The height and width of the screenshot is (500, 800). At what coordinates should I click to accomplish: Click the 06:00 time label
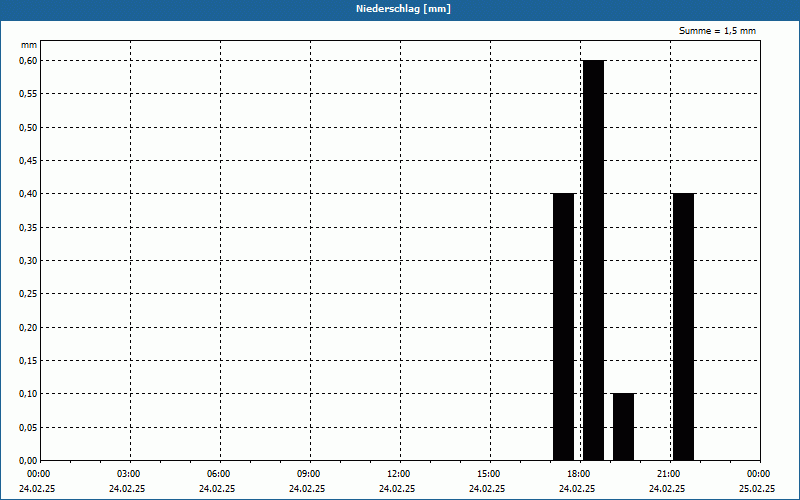218,474
